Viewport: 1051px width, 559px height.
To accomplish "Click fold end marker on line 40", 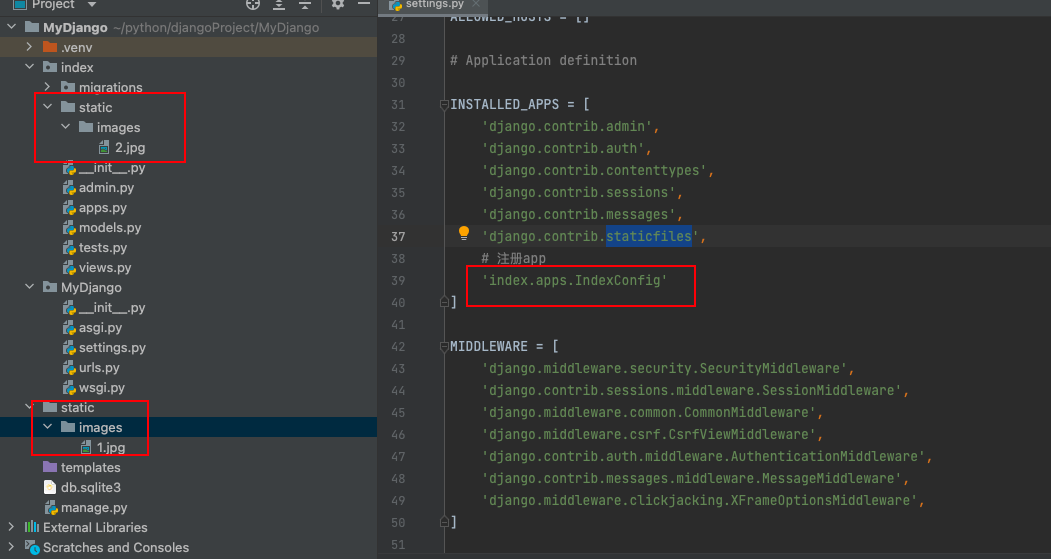I will pos(444,302).
